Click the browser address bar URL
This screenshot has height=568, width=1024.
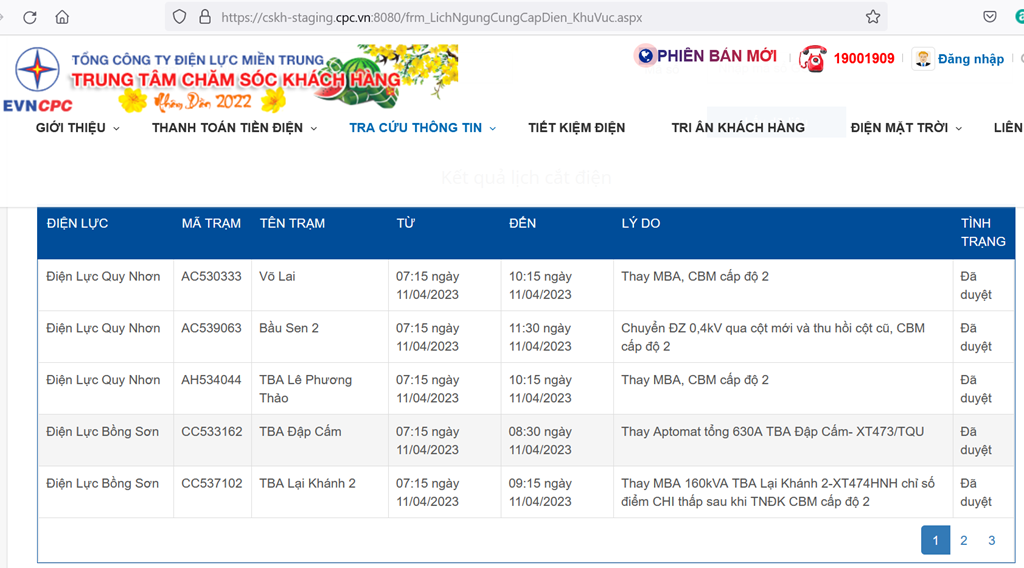coord(432,18)
